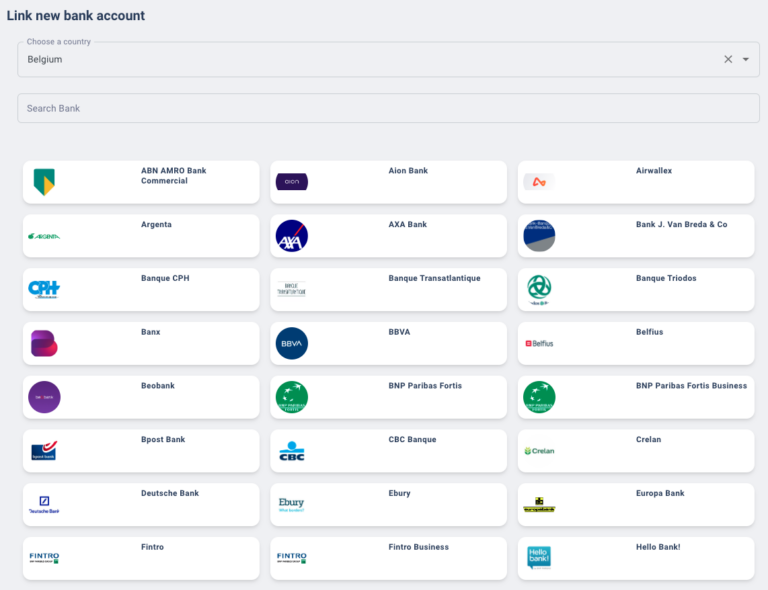
Task: Click the Belfius red logo
Action: [x=539, y=344]
